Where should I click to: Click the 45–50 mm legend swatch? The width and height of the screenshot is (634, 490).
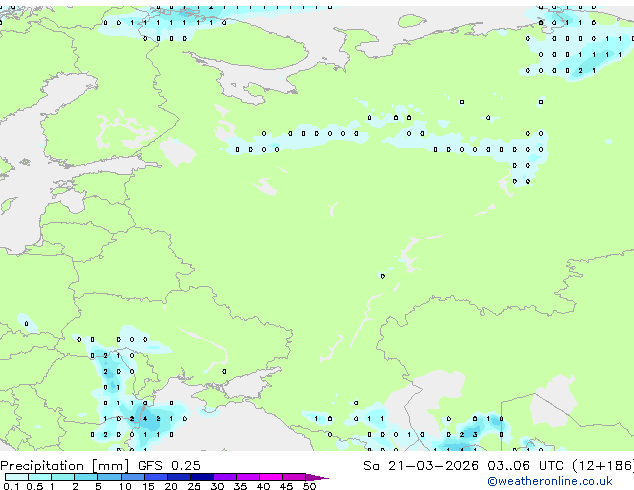click(x=294, y=477)
